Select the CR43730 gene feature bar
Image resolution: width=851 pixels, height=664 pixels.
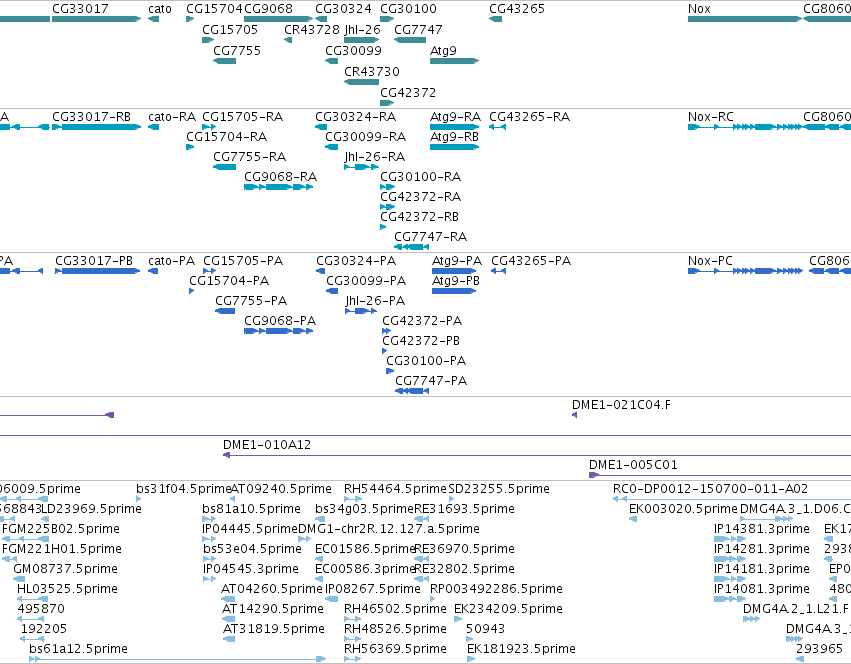361,82
